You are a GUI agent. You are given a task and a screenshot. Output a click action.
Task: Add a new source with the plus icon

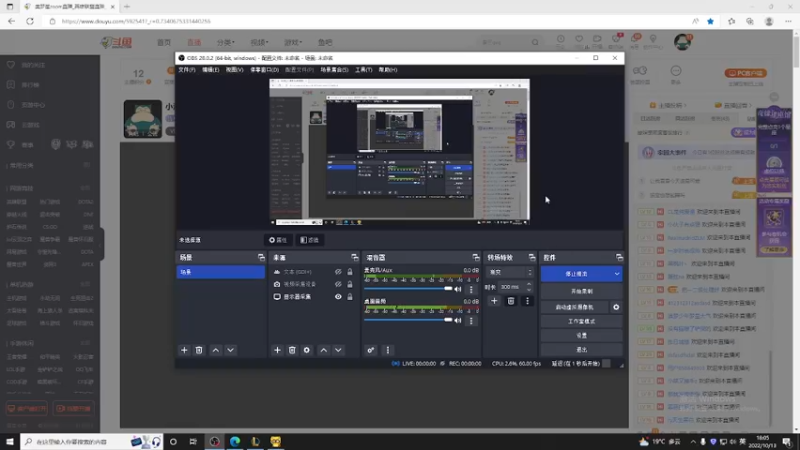coord(277,350)
